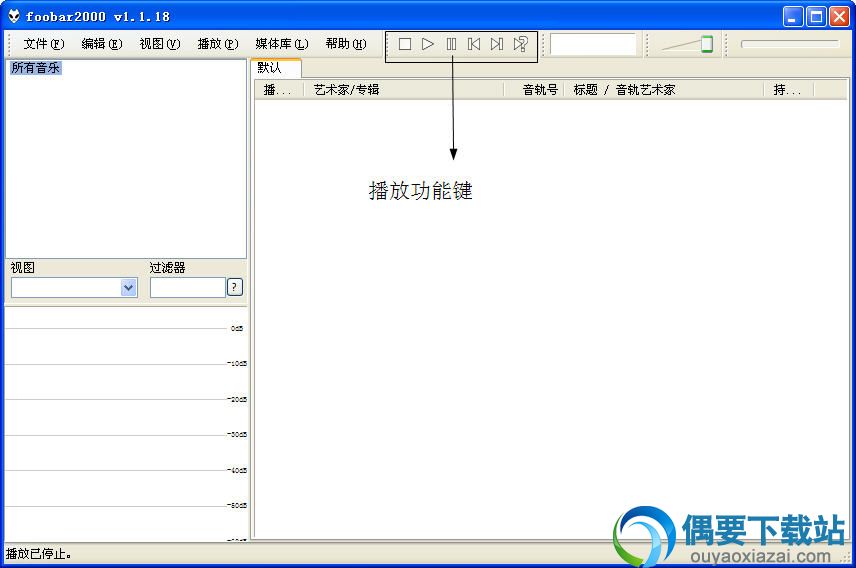This screenshot has height=568, width=856.
Task: Click the 播放已停止 status bar text
Action: click(x=38, y=554)
